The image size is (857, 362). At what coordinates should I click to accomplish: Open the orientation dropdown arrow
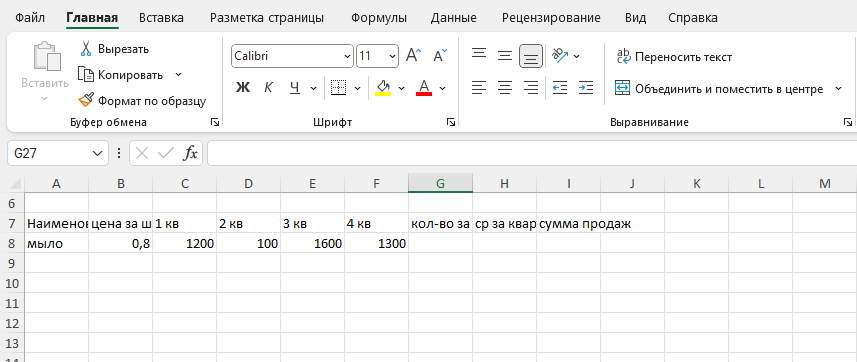point(577,56)
